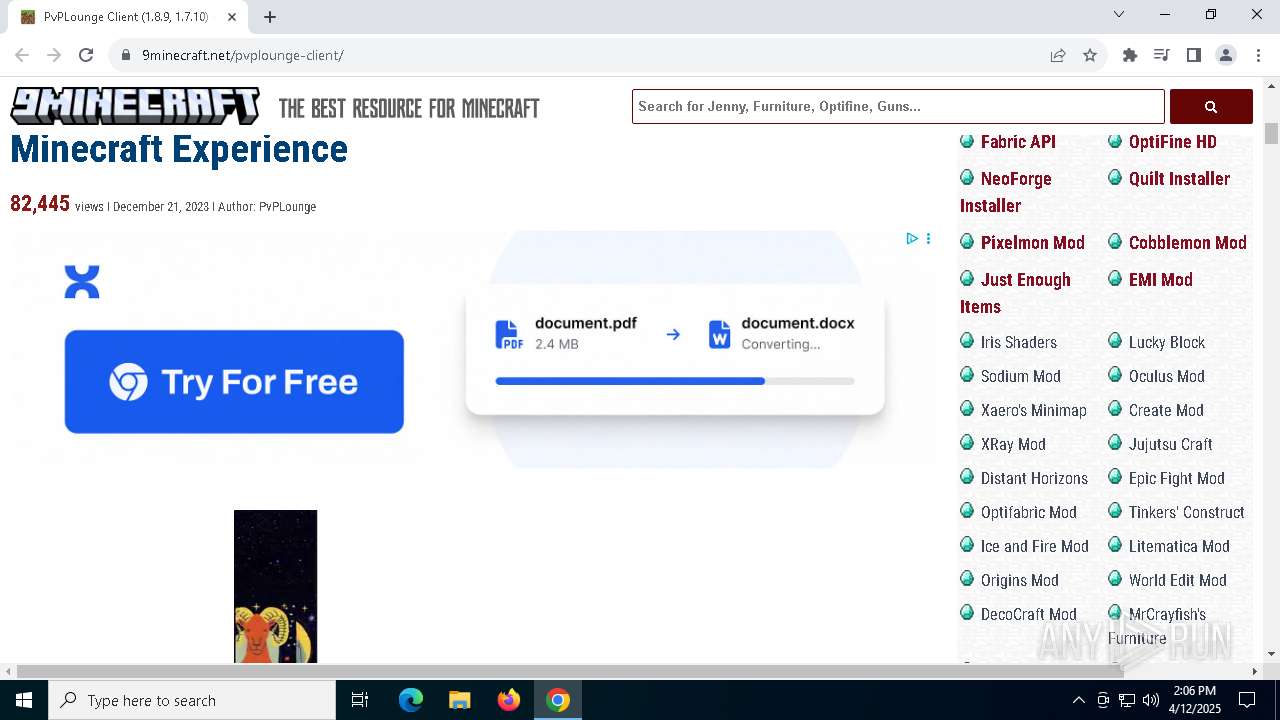
Task: Click the red search magnifier button
Action: point(1211,106)
